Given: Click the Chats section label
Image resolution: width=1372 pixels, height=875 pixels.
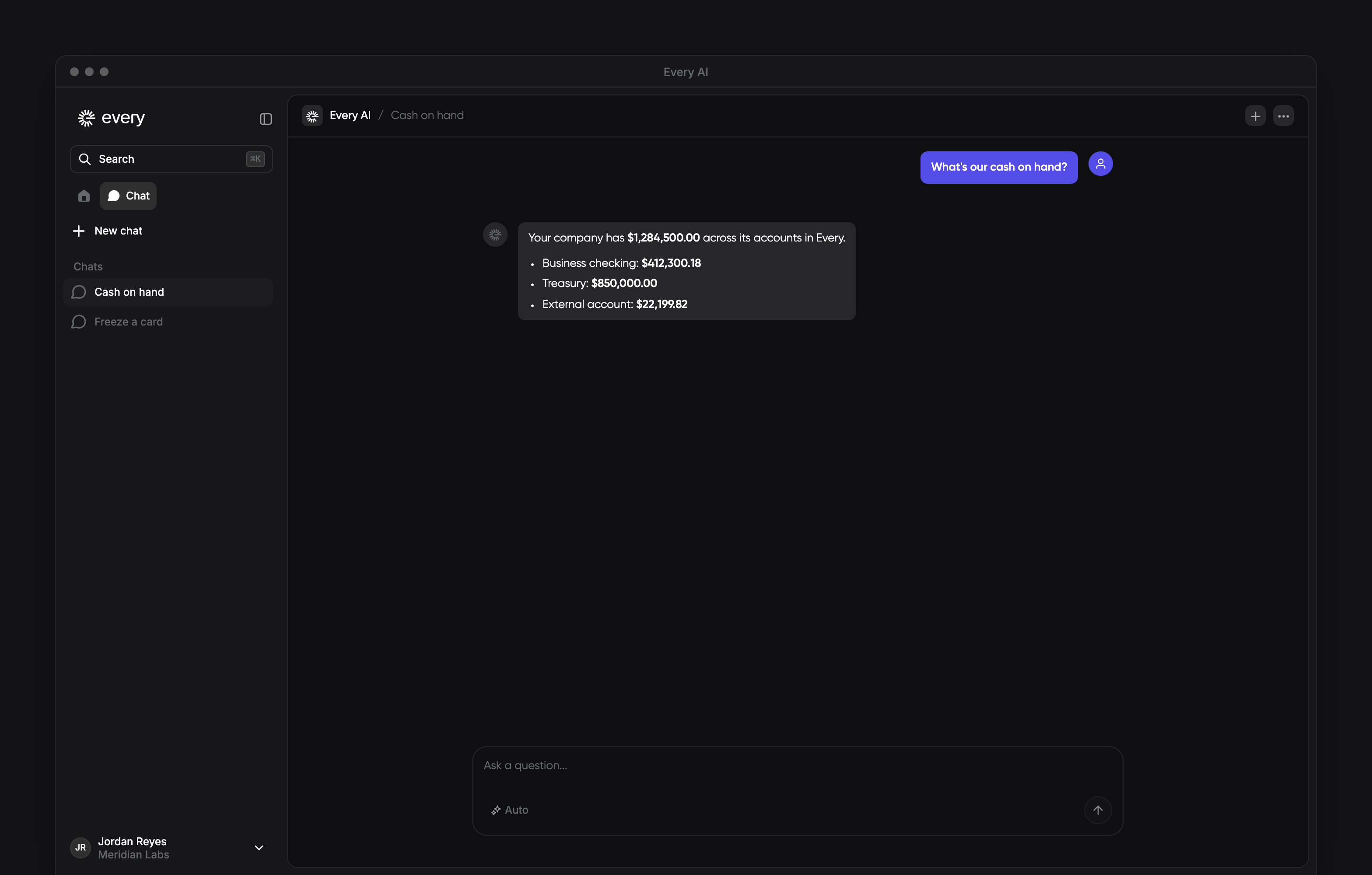Looking at the screenshot, I should tap(88, 266).
